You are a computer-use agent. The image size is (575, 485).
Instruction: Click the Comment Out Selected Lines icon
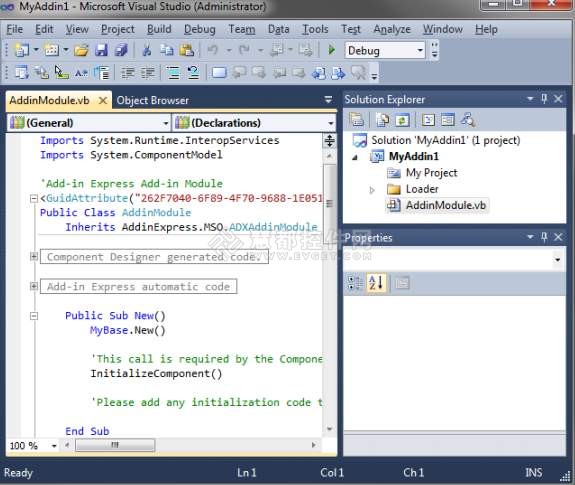point(173,73)
